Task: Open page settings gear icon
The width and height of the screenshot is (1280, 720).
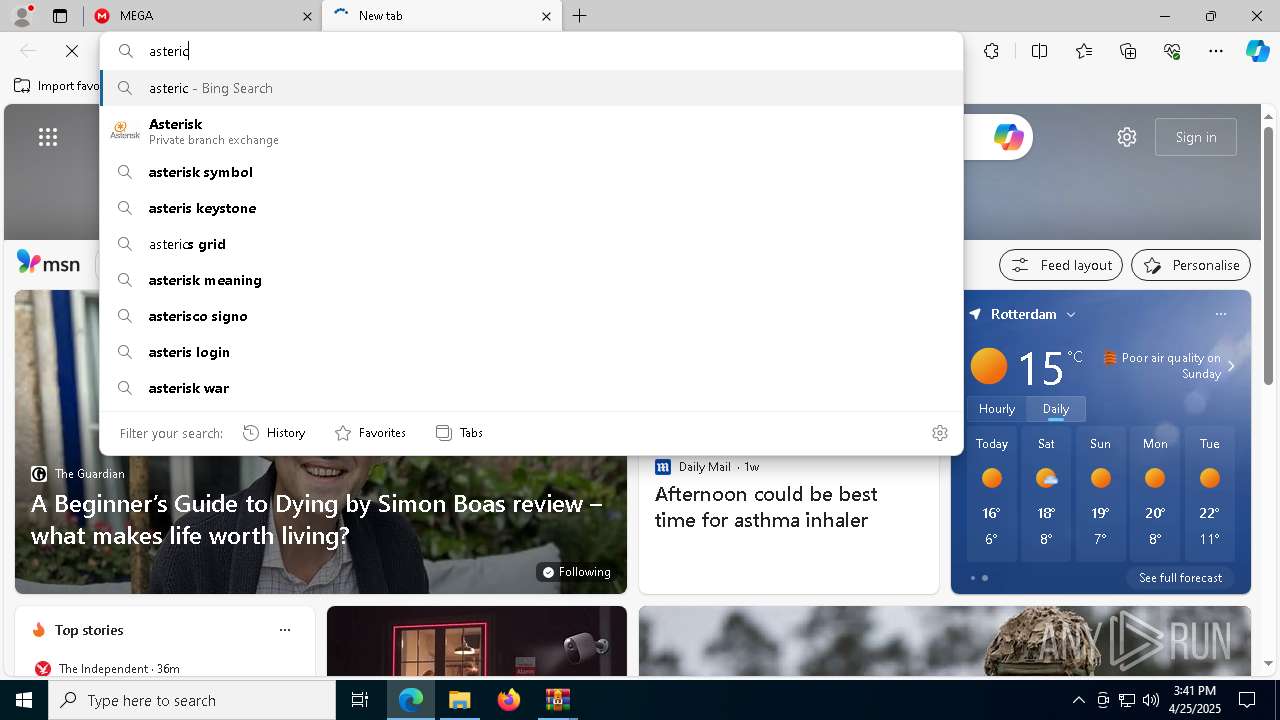Action: (x=1127, y=137)
